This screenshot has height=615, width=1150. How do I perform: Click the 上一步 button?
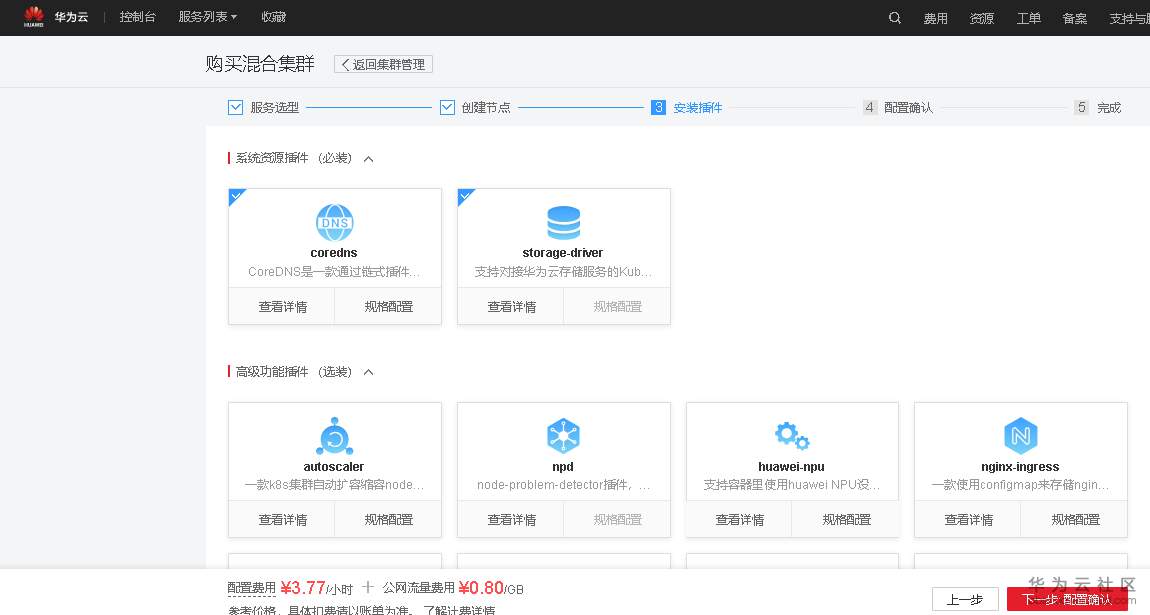965,600
